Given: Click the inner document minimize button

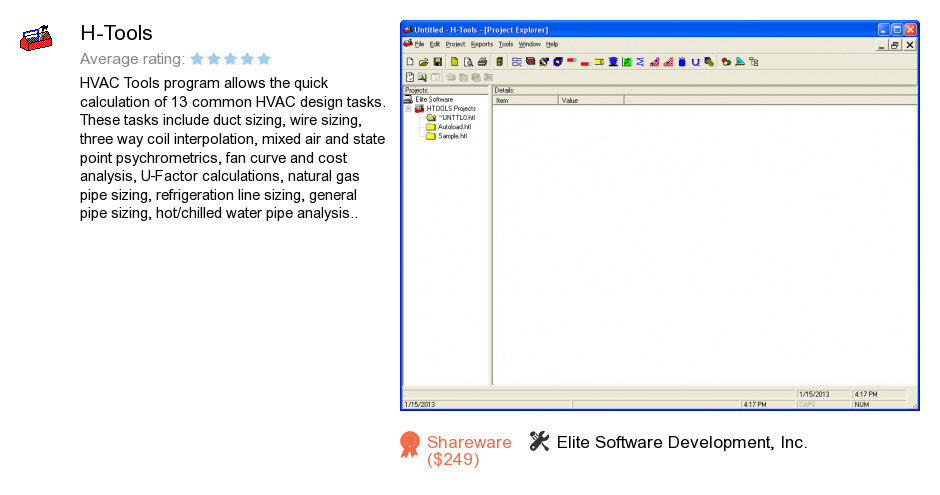Looking at the screenshot, I should click(x=881, y=45).
